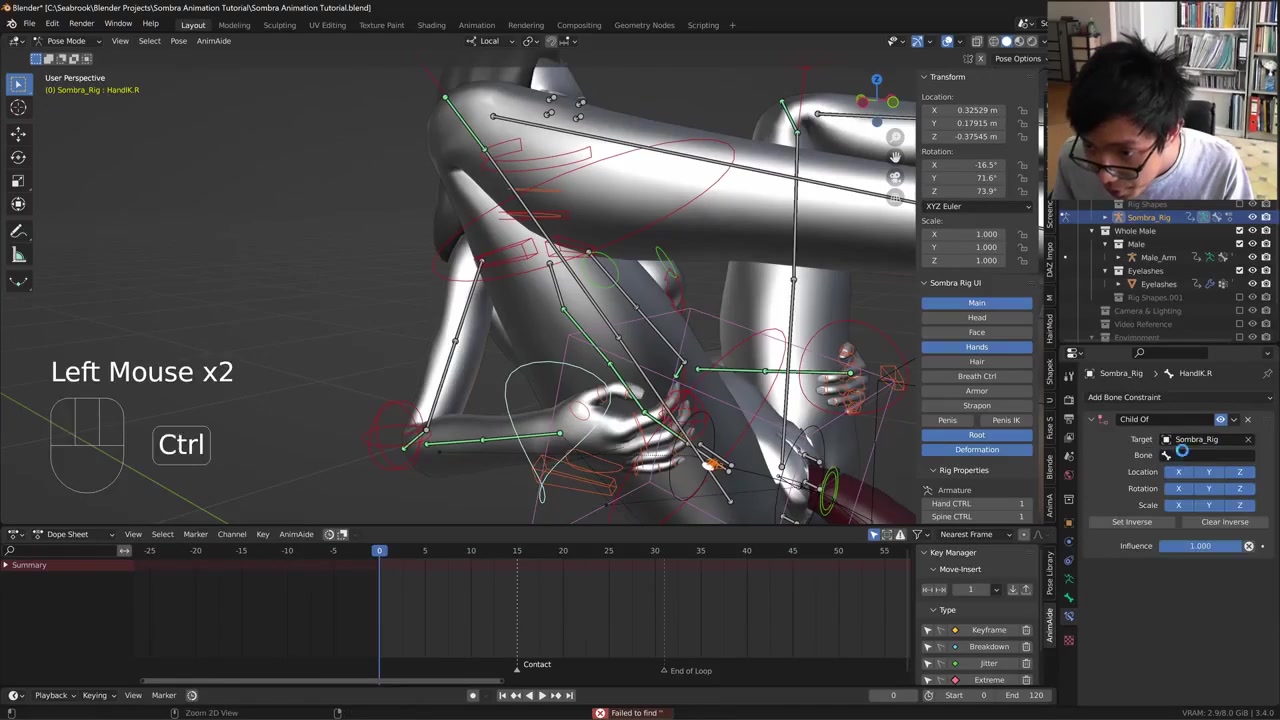1280x720 pixels.
Task: Delete Keyframe type keys with trash icon
Action: tap(1026, 630)
